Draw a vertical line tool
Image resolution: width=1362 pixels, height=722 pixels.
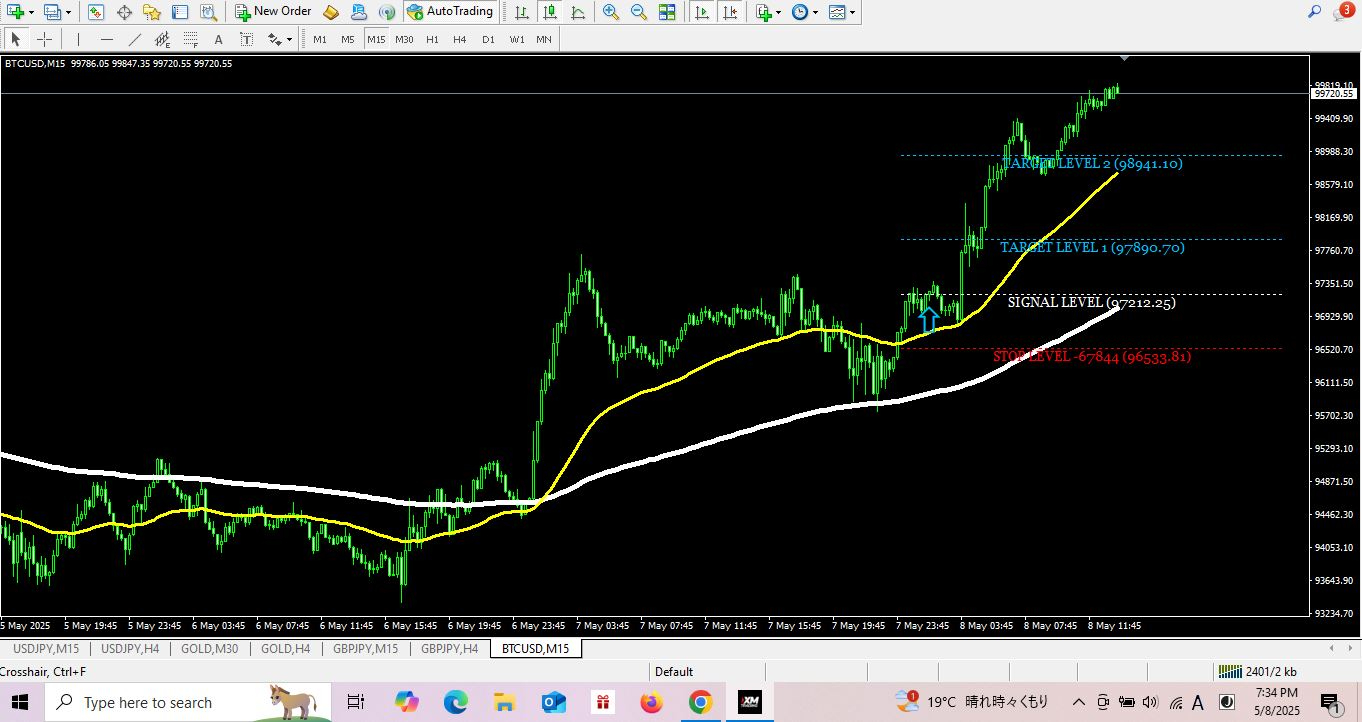coord(78,39)
